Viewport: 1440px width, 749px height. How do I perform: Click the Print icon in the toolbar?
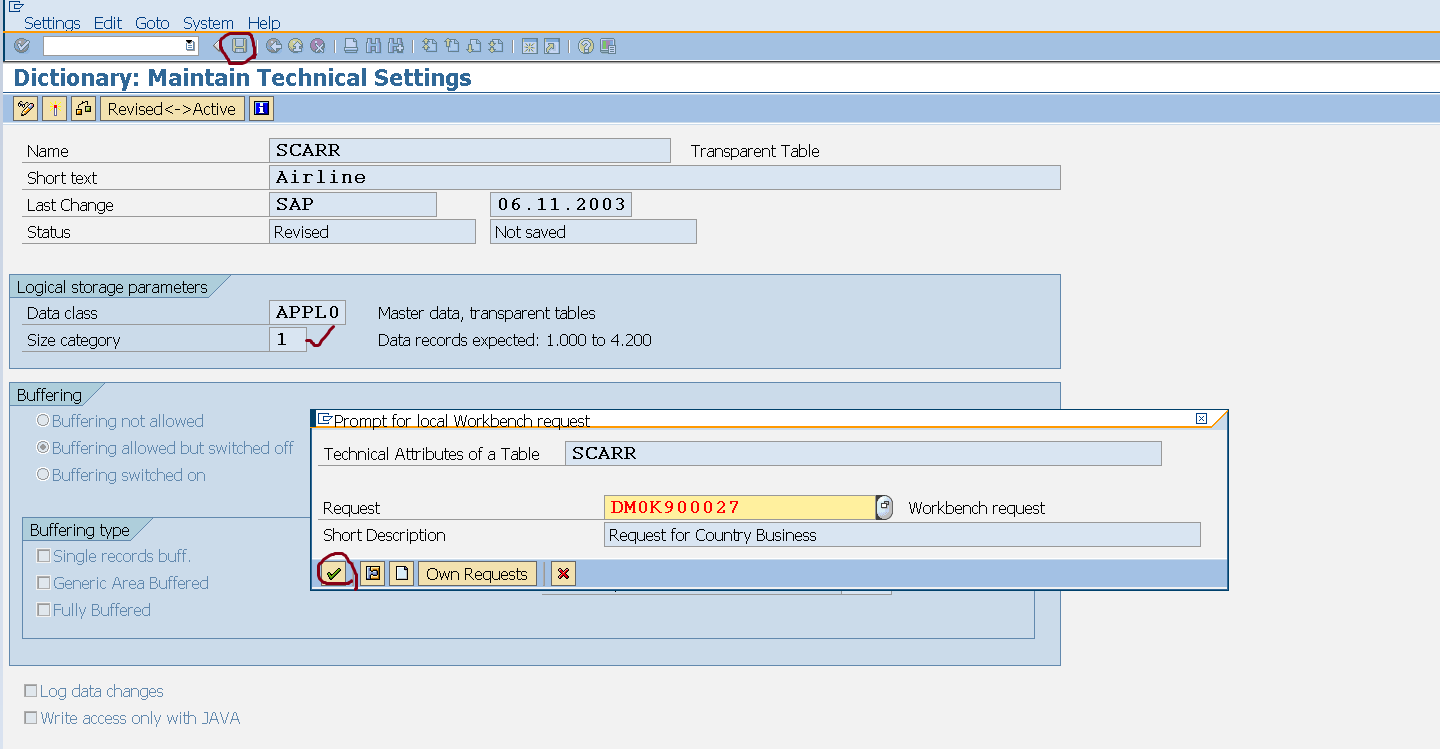(350, 46)
